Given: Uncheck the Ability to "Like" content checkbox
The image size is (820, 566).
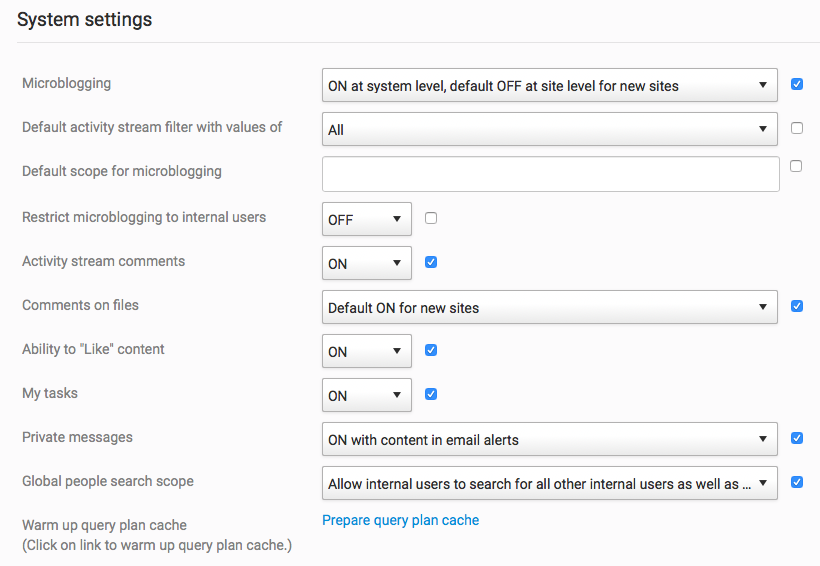Looking at the screenshot, I should [x=431, y=350].
